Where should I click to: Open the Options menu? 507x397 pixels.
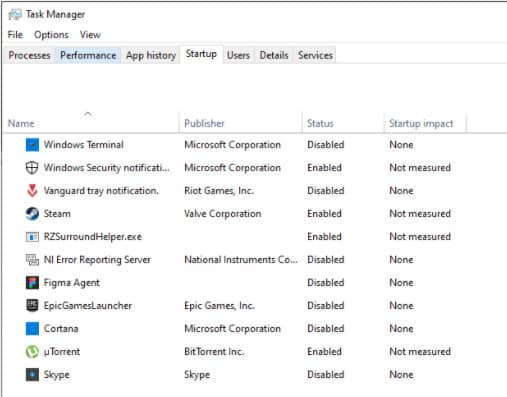51,35
